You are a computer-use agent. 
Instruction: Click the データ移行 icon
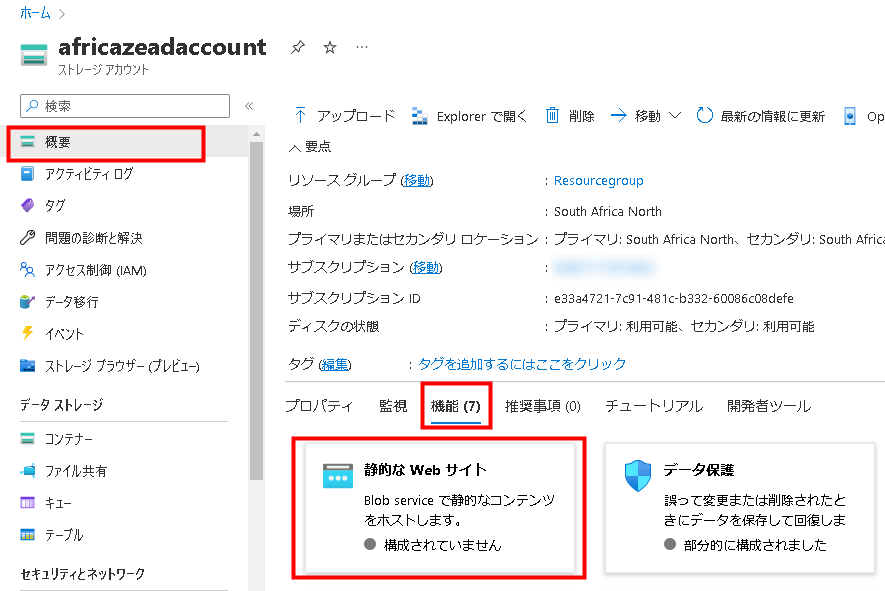point(27,301)
